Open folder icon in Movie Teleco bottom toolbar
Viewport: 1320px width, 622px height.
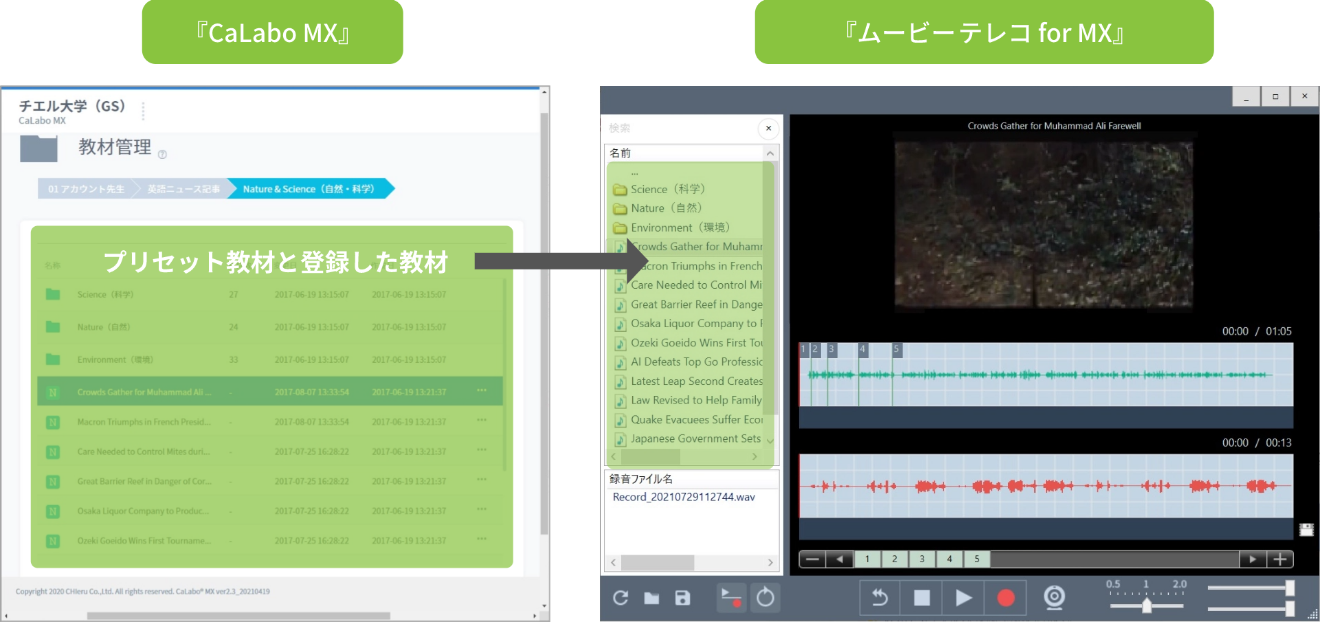click(651, 598)
